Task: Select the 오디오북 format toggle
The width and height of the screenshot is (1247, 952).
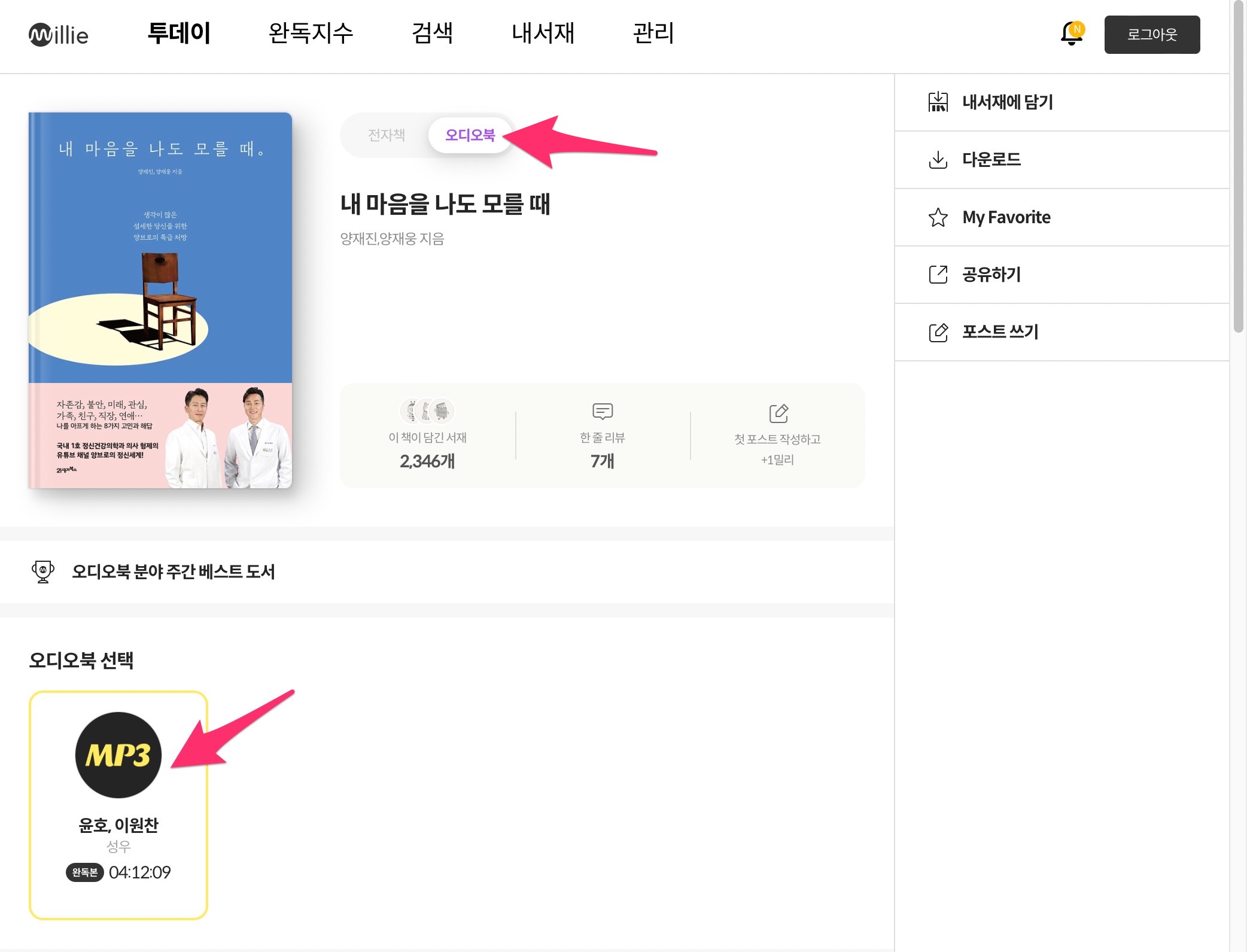Action: [x=470, y=135]
